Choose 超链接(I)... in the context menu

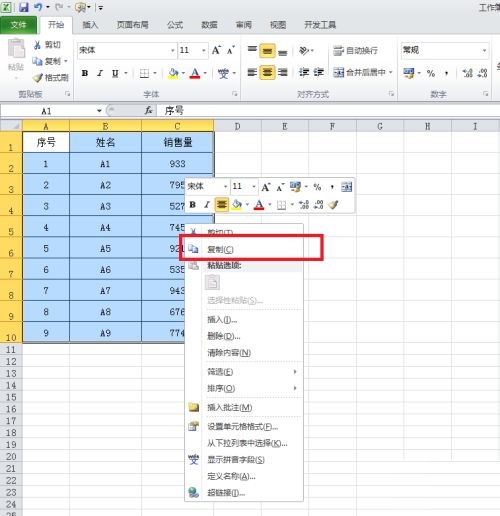(245, 493)
